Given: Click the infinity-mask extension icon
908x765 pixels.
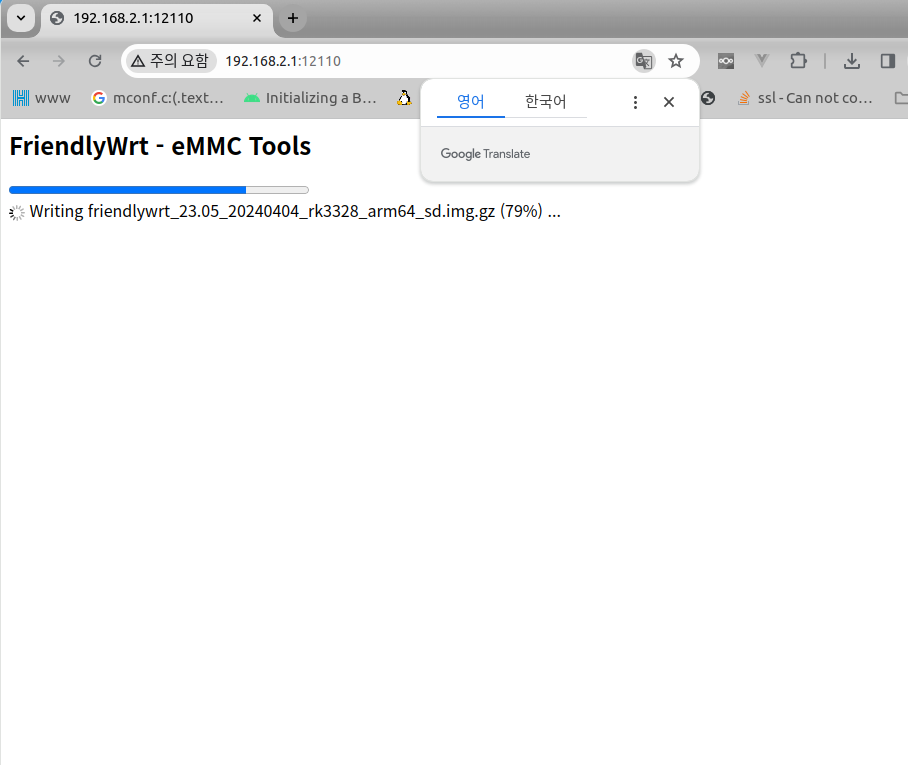Looking at the screenshot, I should click(726, 61).
